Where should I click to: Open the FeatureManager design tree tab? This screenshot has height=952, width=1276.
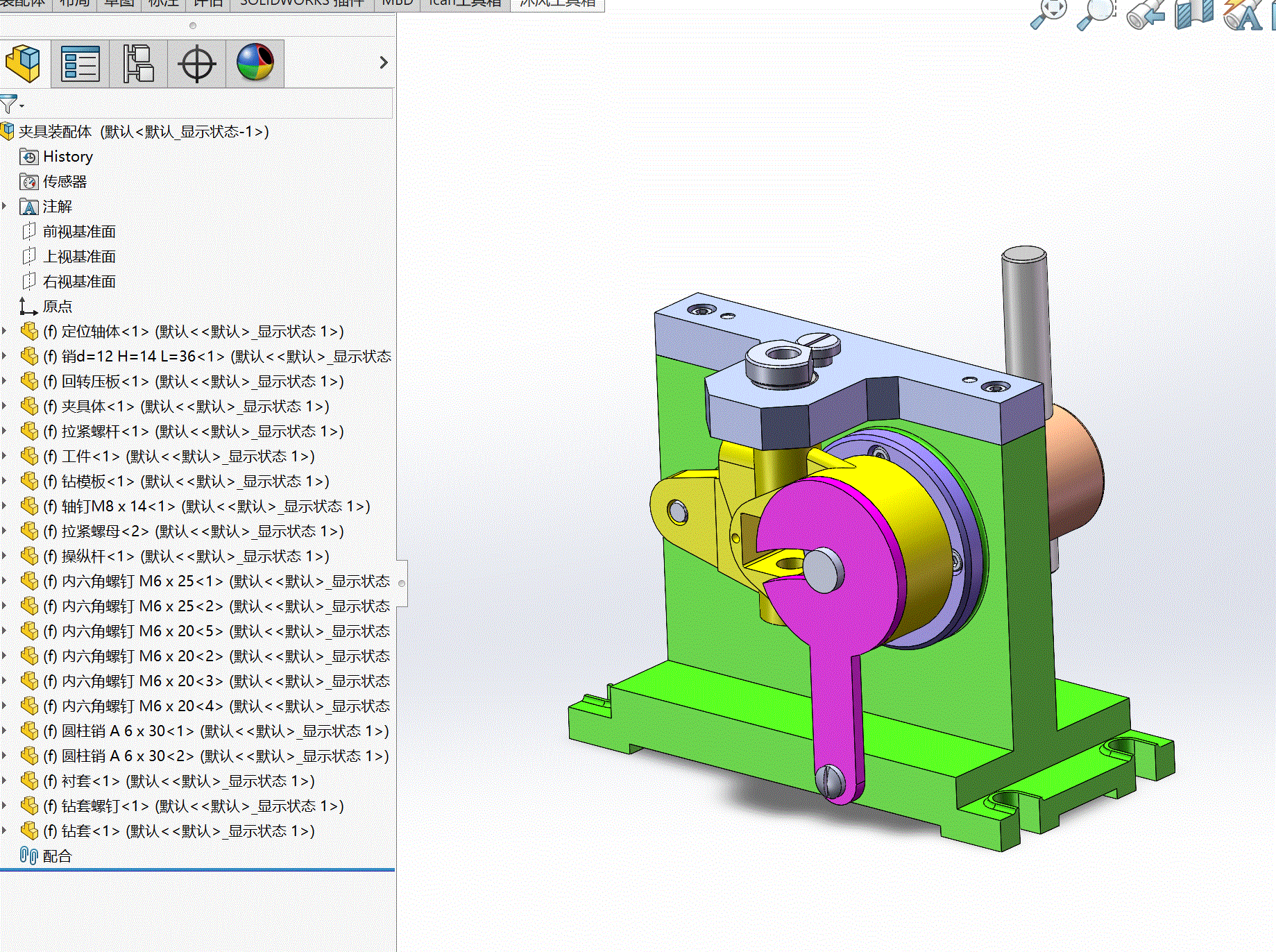point(23,63)
